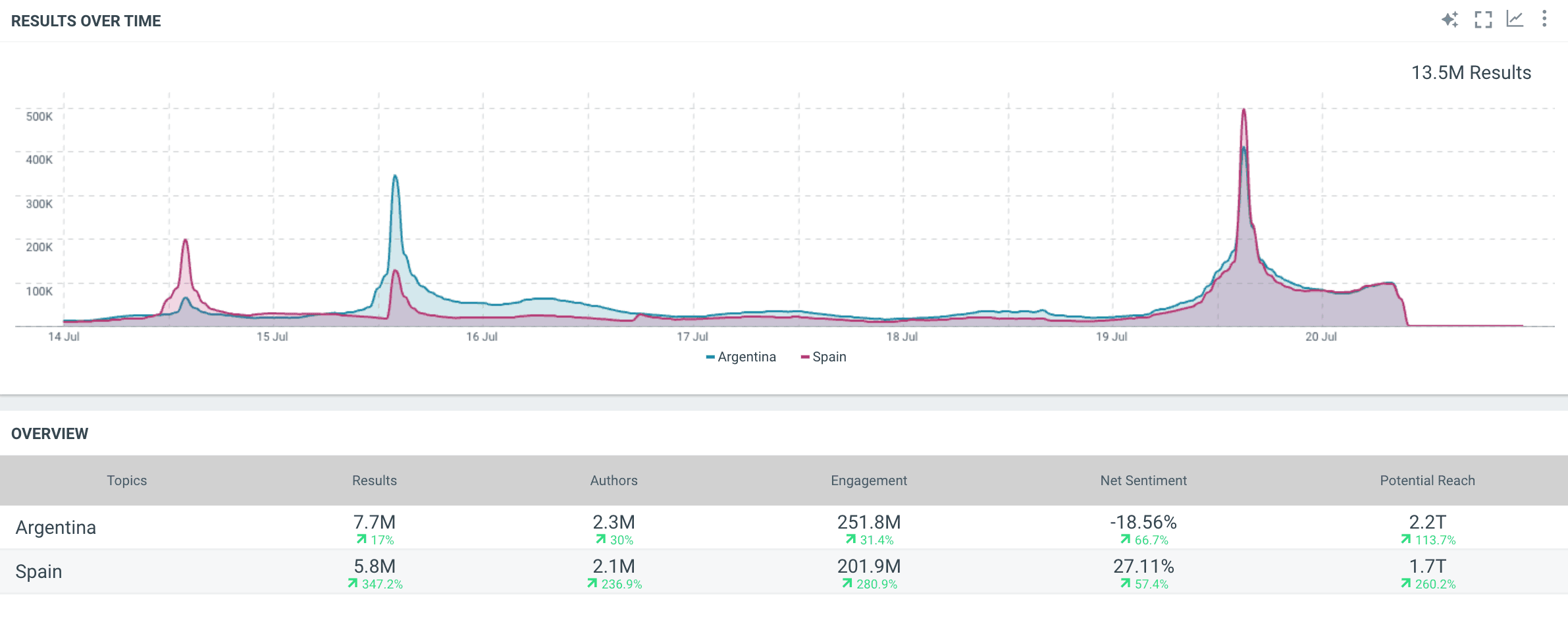Expand chart to fullscreen view
The height and width of the screenshot is (628, 1568).
pos(1483,20)
